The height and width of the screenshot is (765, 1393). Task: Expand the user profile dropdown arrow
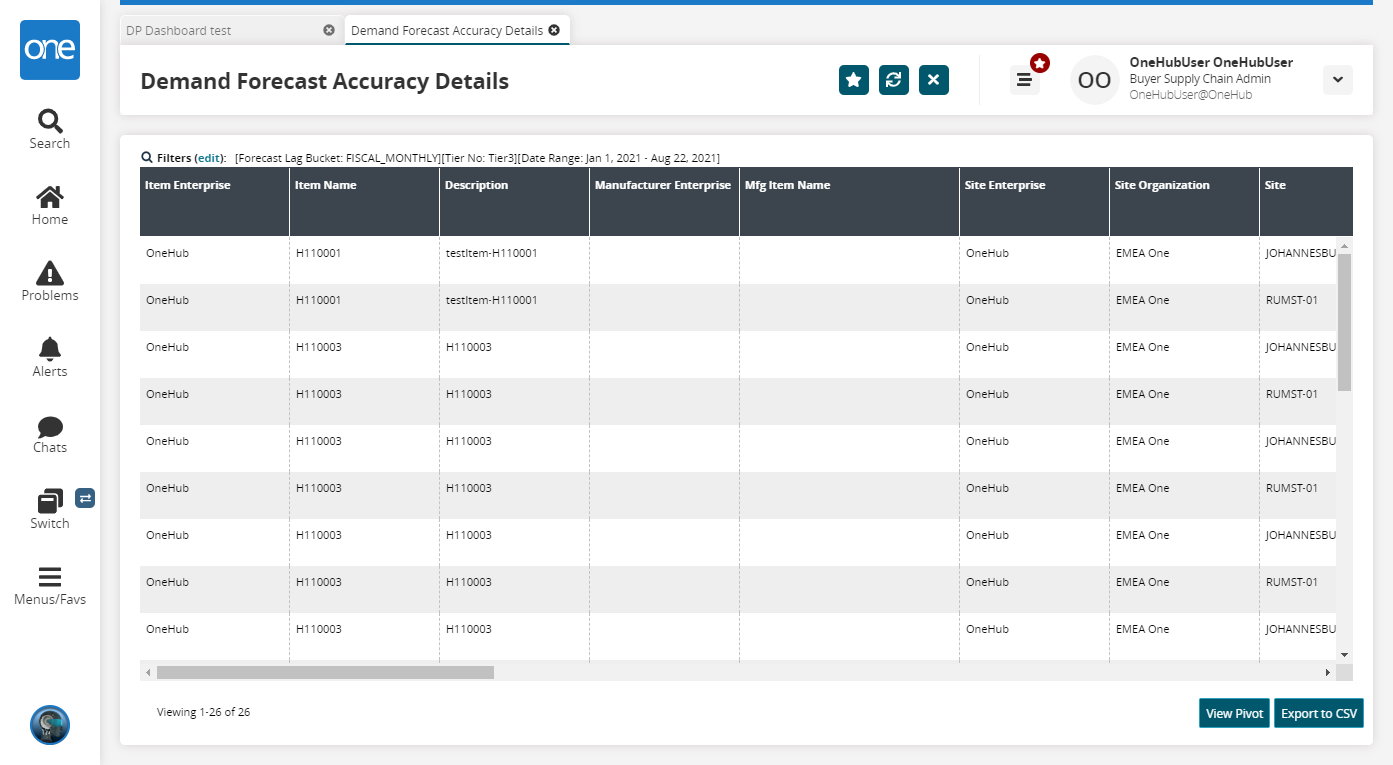1337,80
